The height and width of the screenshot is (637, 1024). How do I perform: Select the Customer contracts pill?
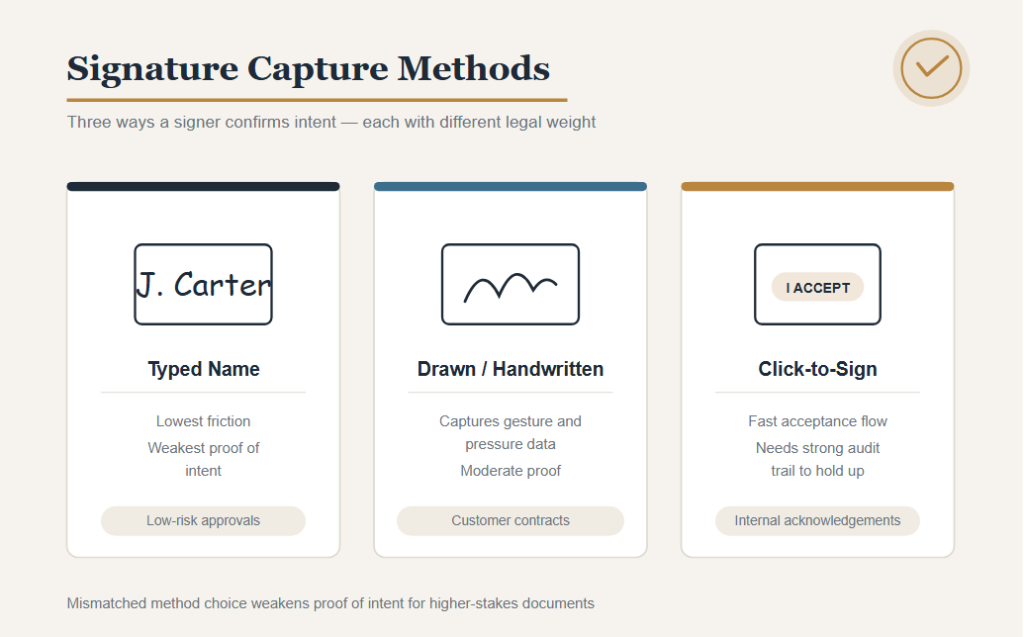(x=510, y=521)
